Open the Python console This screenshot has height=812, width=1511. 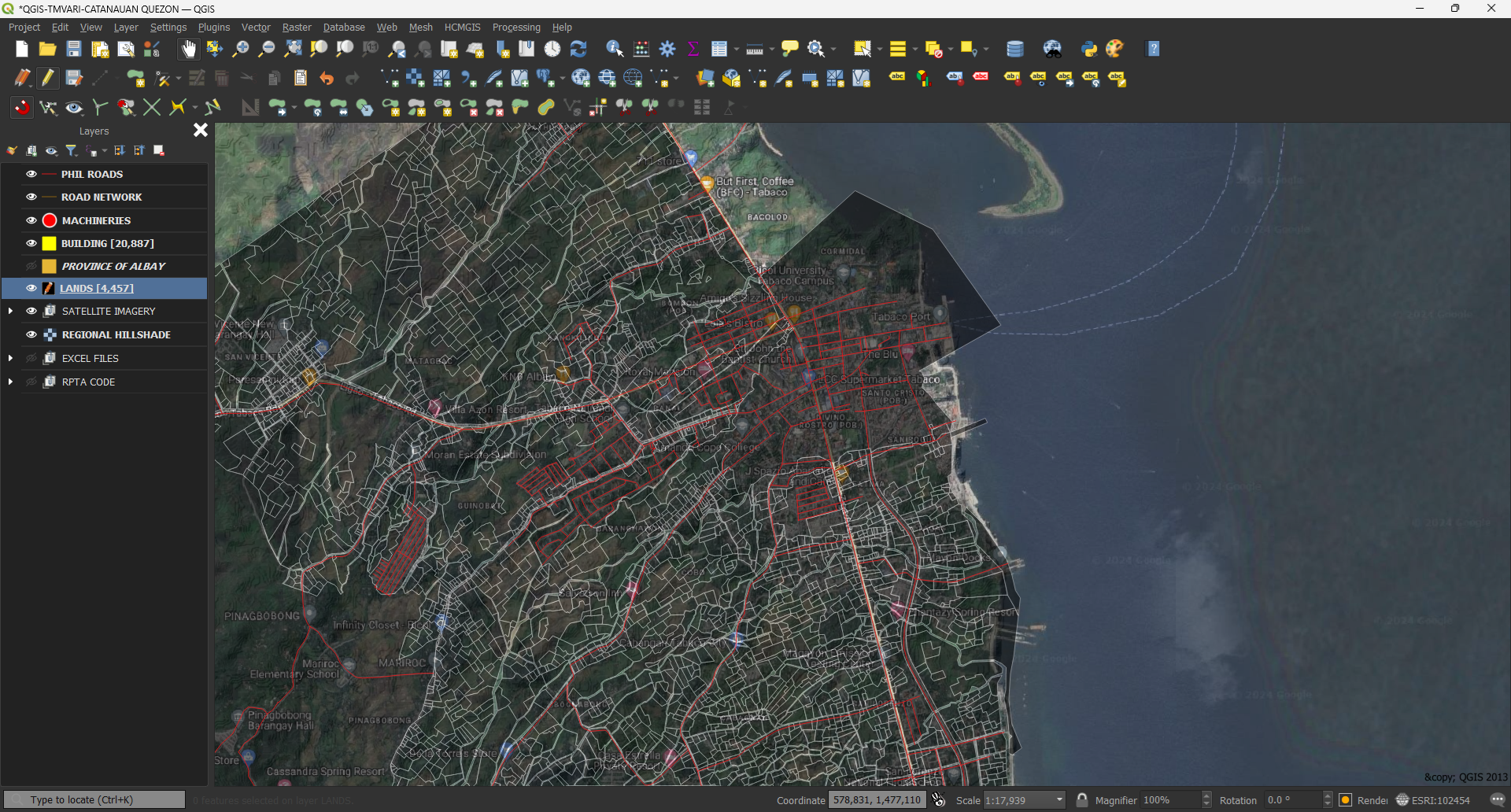[x=1089, y=49]
